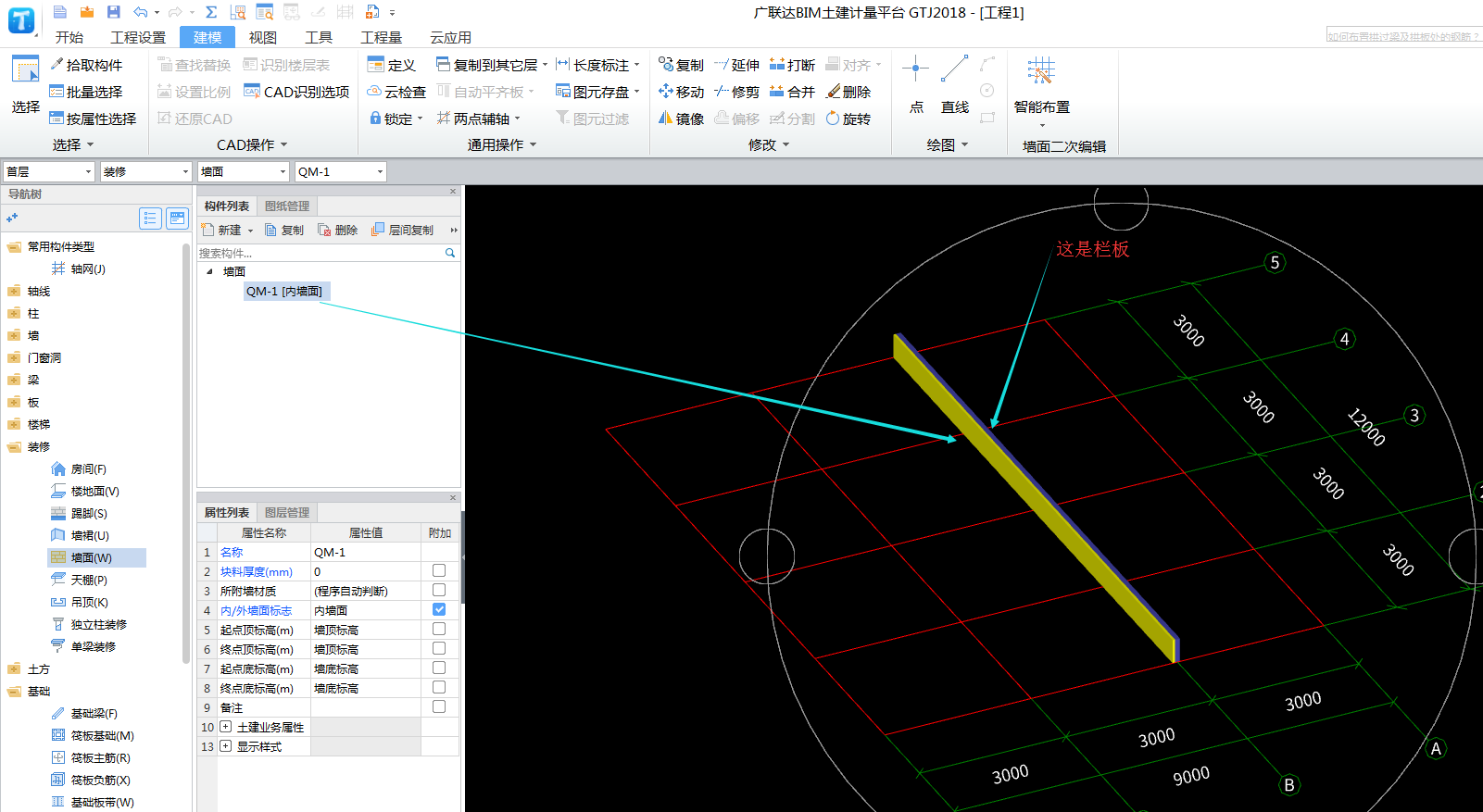Click 删除 delete tool in ribbon

[x=848, y=92]
